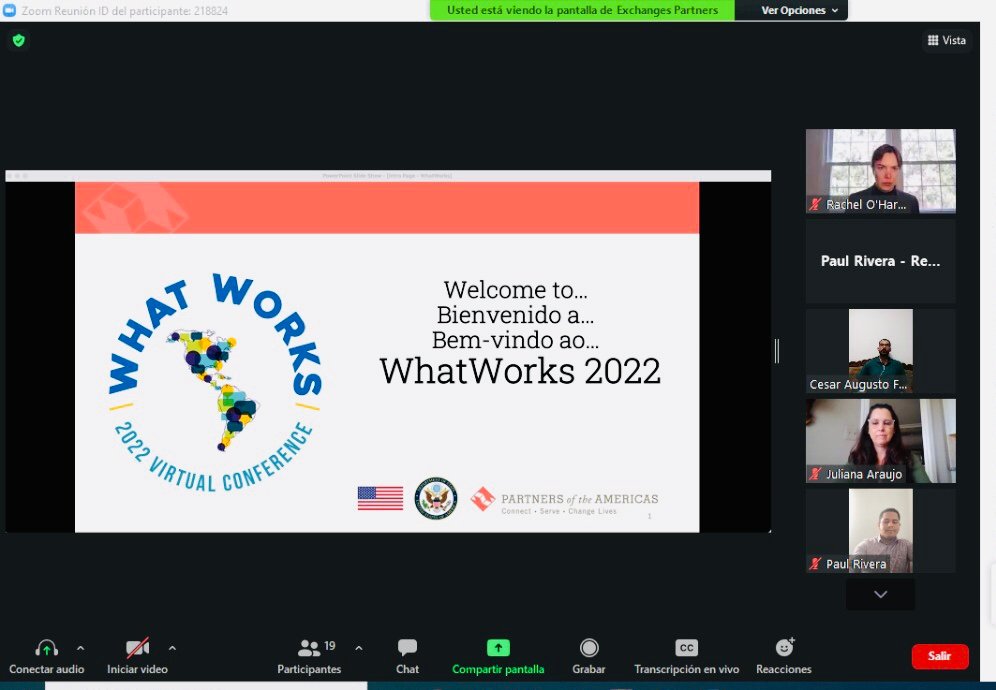Click the muted microphone icon on Juliana Araujo
Viewport: 996px width, 690px height.
pyautogui.click(x=816, y=474)
